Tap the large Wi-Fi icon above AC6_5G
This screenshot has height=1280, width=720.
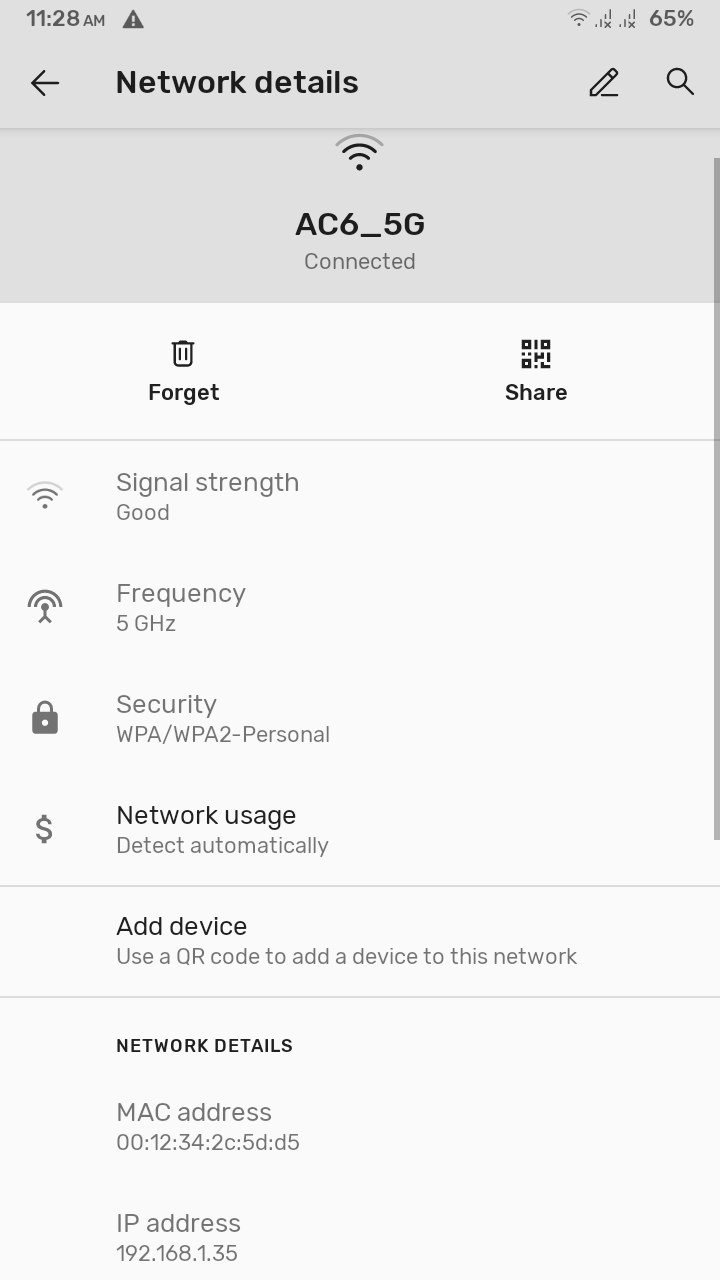(359, 153)
